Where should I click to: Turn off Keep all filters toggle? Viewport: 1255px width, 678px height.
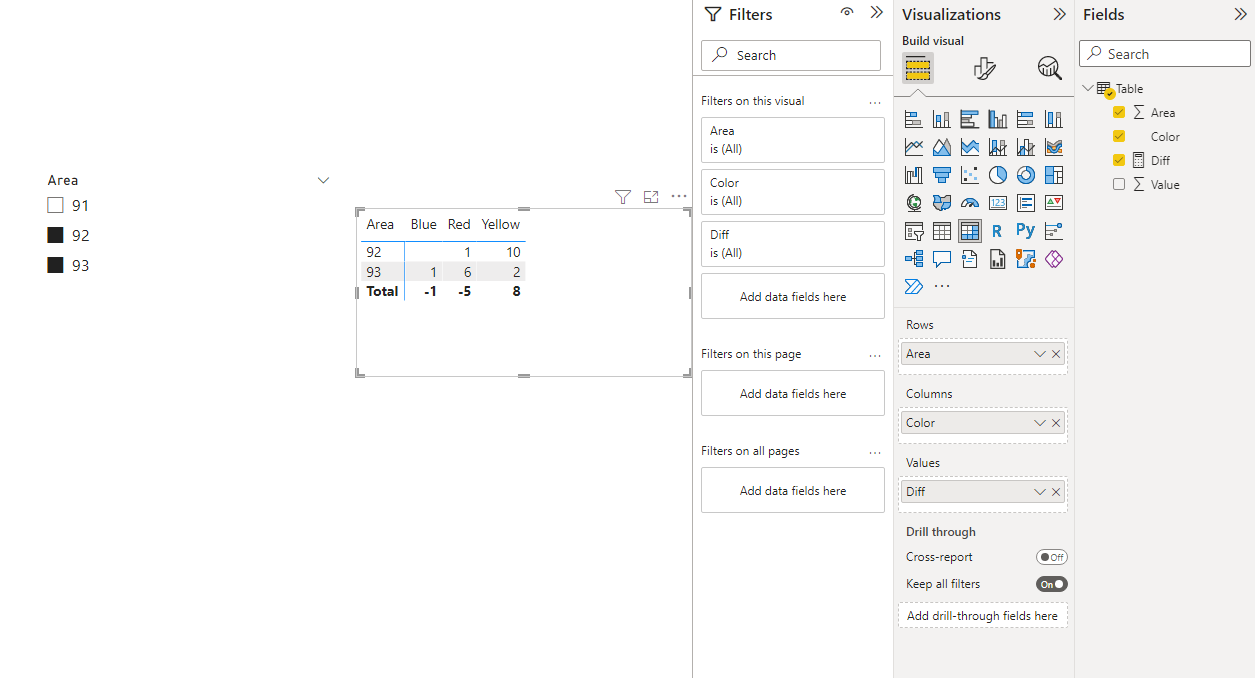click(1052, 584)
